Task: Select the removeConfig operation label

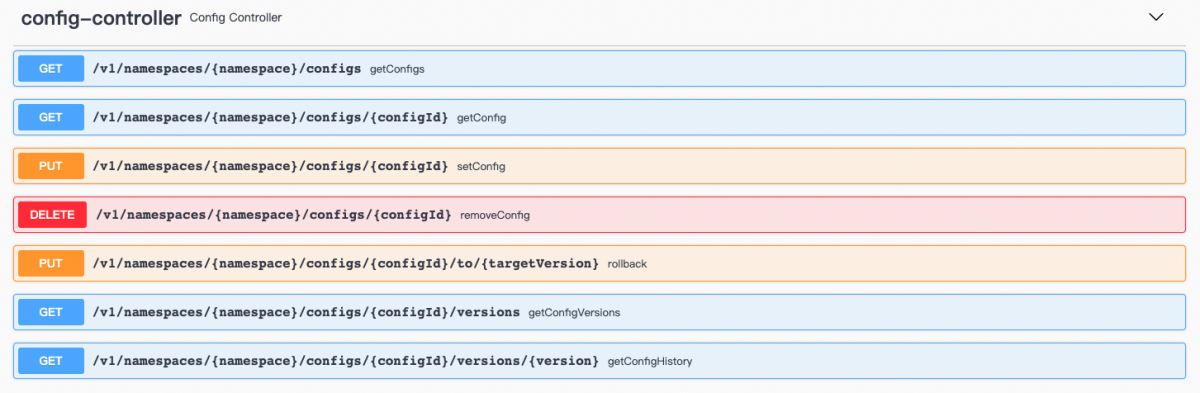Action: [495, 215]
